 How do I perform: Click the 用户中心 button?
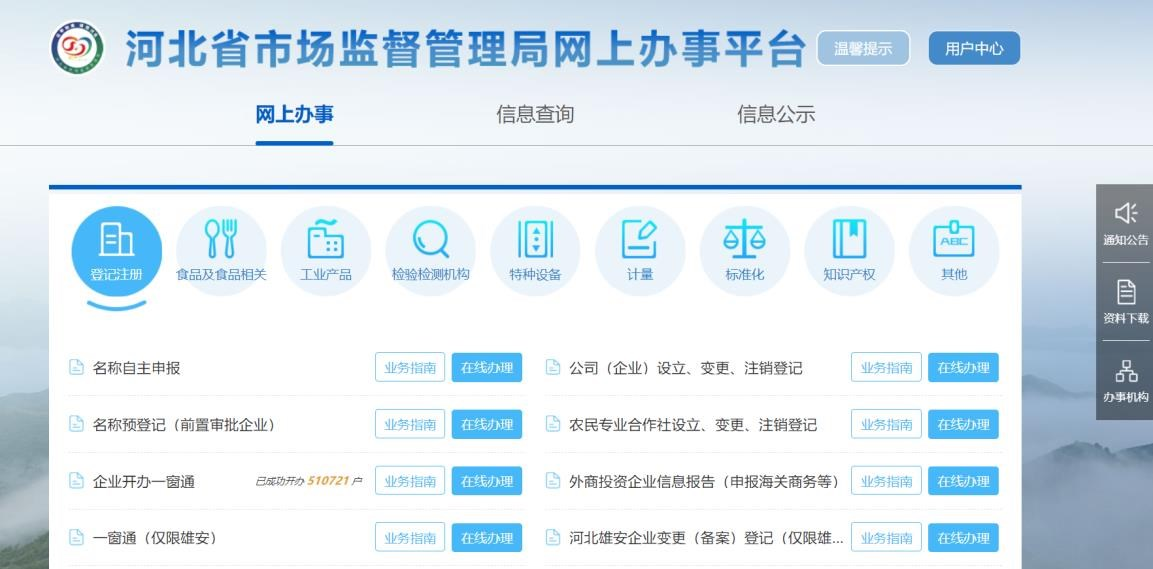pyautogui.click(x=974, y=48)
